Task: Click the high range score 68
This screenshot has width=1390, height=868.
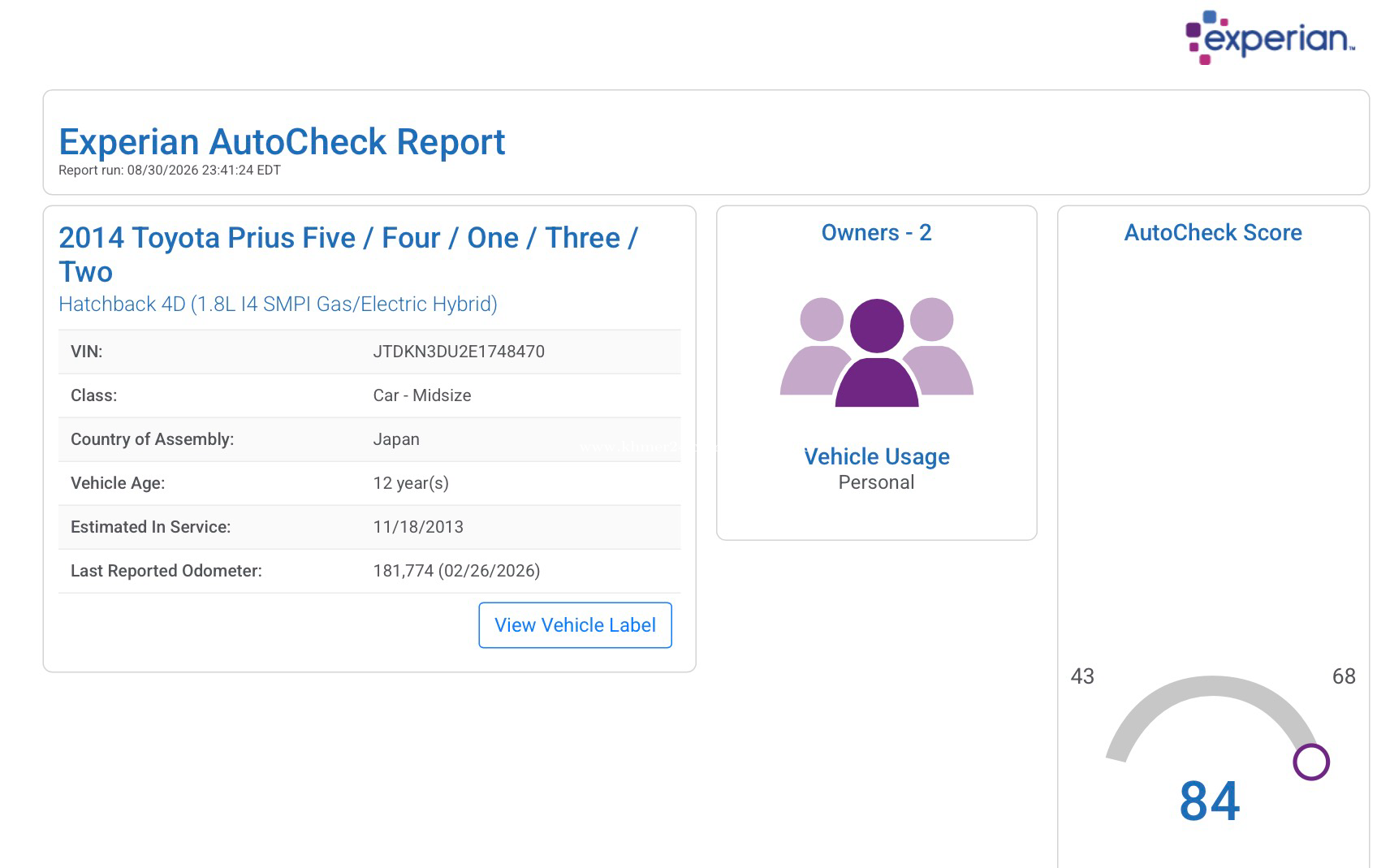Action: (x=1344, y=676)
